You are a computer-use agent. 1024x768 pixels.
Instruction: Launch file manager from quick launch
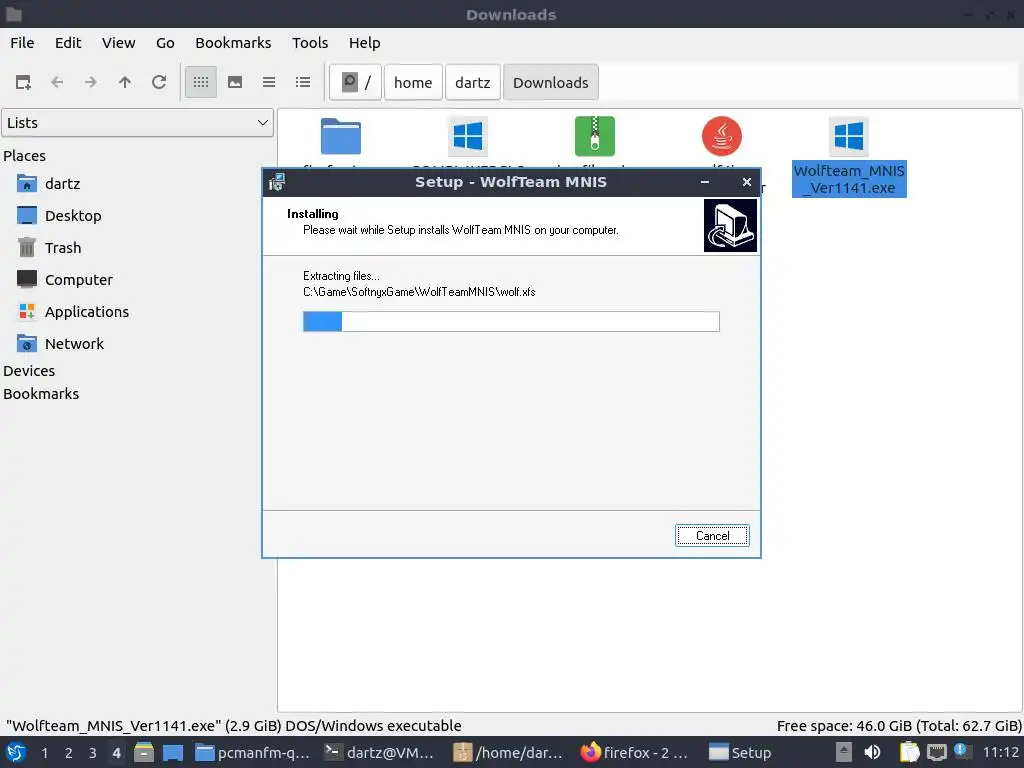[144, 752]
